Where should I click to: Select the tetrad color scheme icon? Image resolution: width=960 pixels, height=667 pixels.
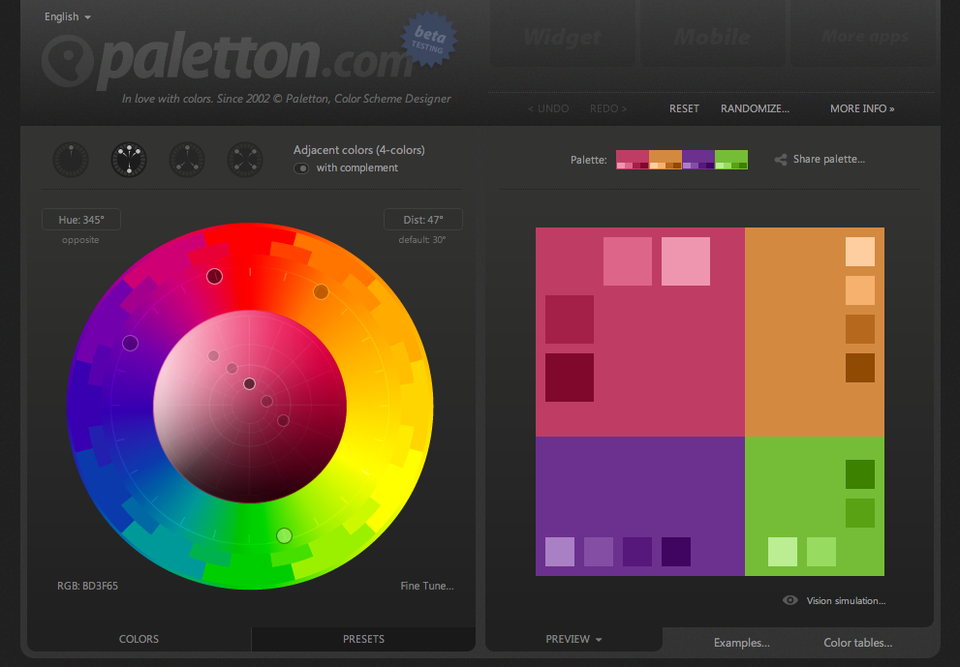[245, 159]
